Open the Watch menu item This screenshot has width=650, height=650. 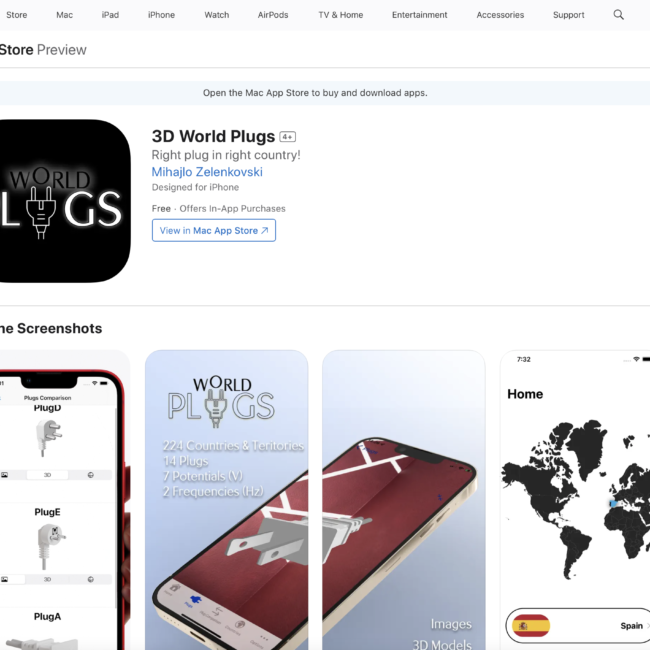[x=216, y=15]
